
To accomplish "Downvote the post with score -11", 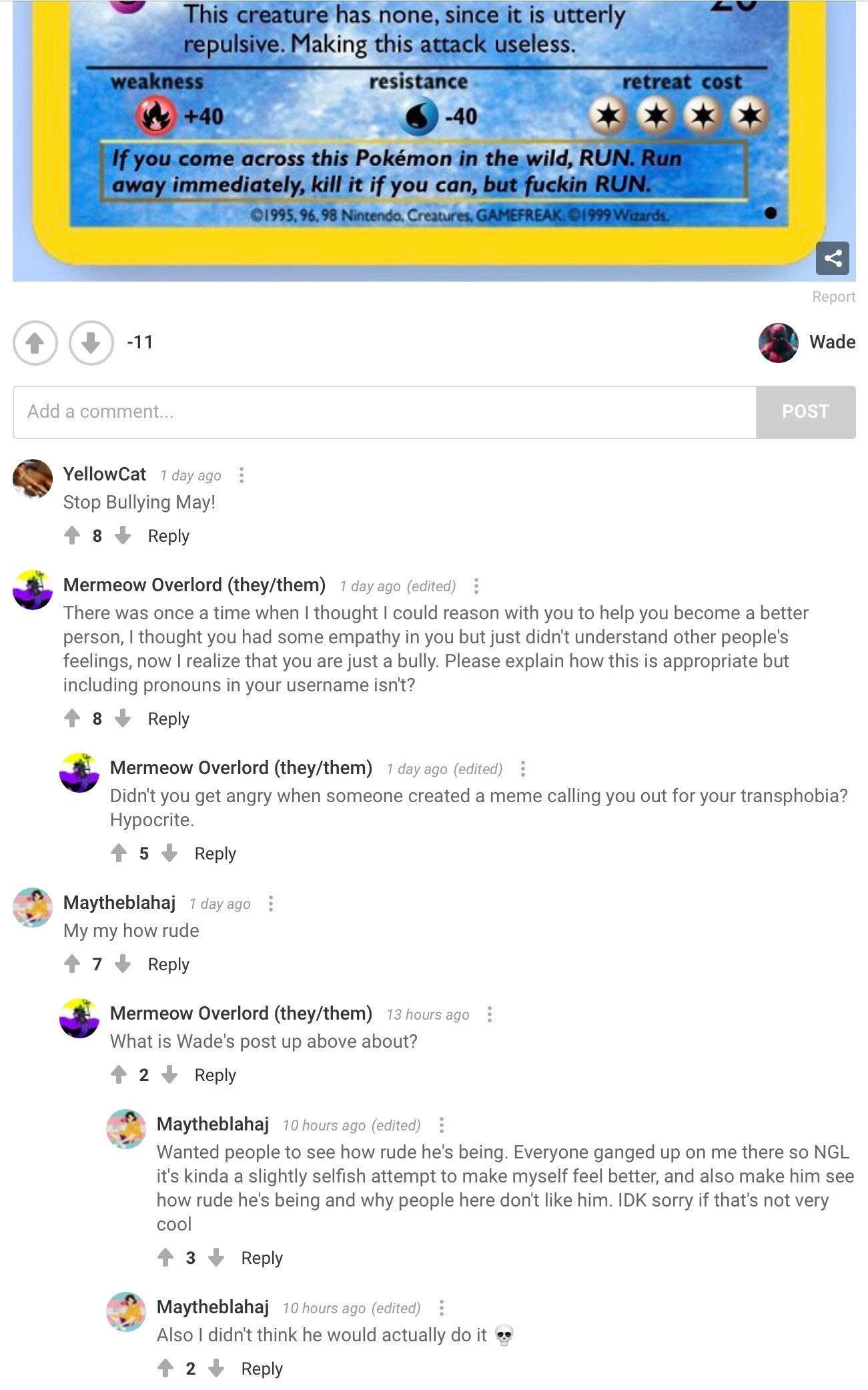I will (91, 343).
